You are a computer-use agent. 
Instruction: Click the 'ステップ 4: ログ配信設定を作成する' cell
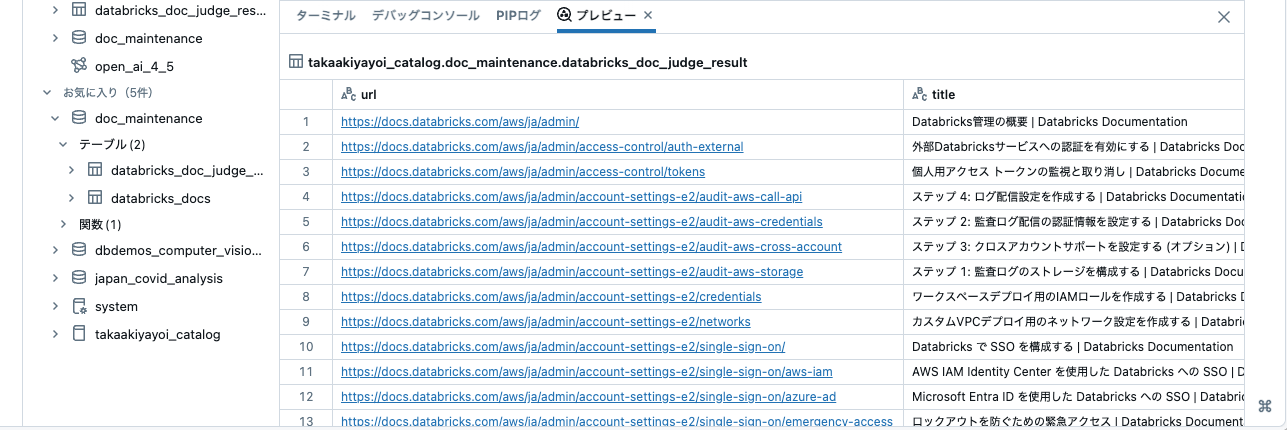(1074, 197)
